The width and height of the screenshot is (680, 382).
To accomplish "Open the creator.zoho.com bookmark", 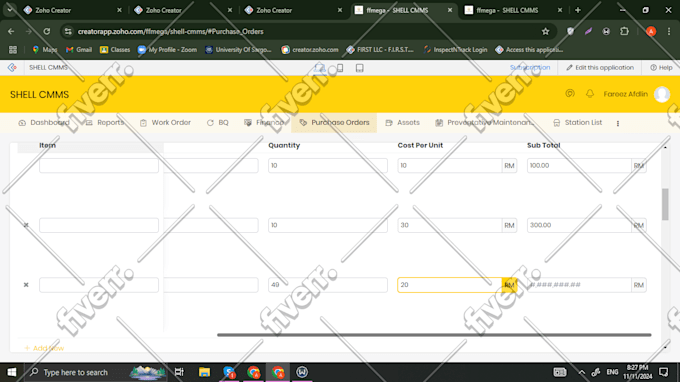I will tap(310, 50).
